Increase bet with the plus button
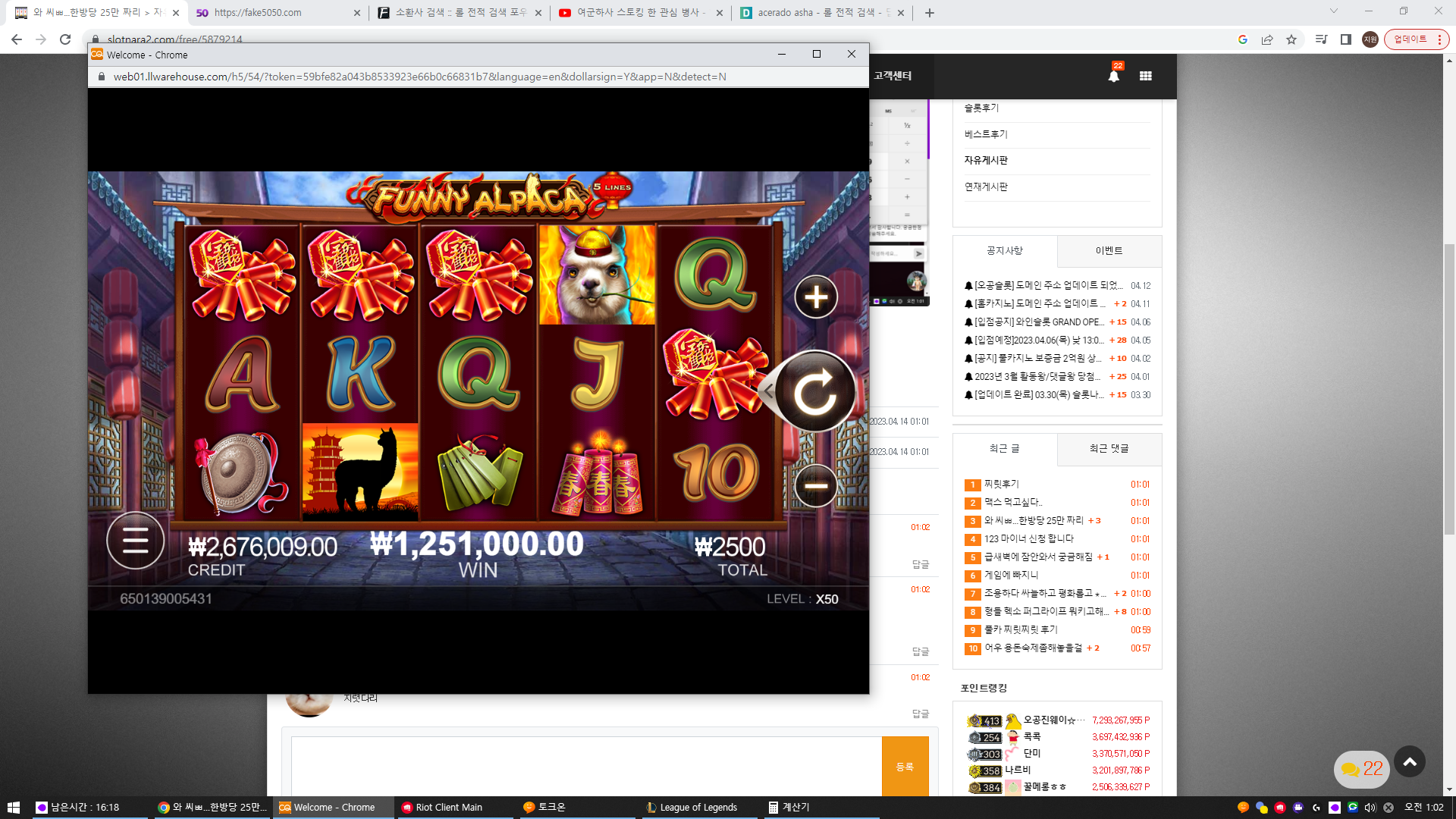This screenshot has width=1456, height=819. pos(816,297)
